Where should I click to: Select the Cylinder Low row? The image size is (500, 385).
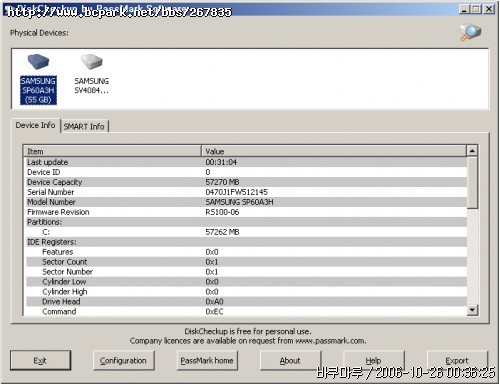tap(245, 282)
